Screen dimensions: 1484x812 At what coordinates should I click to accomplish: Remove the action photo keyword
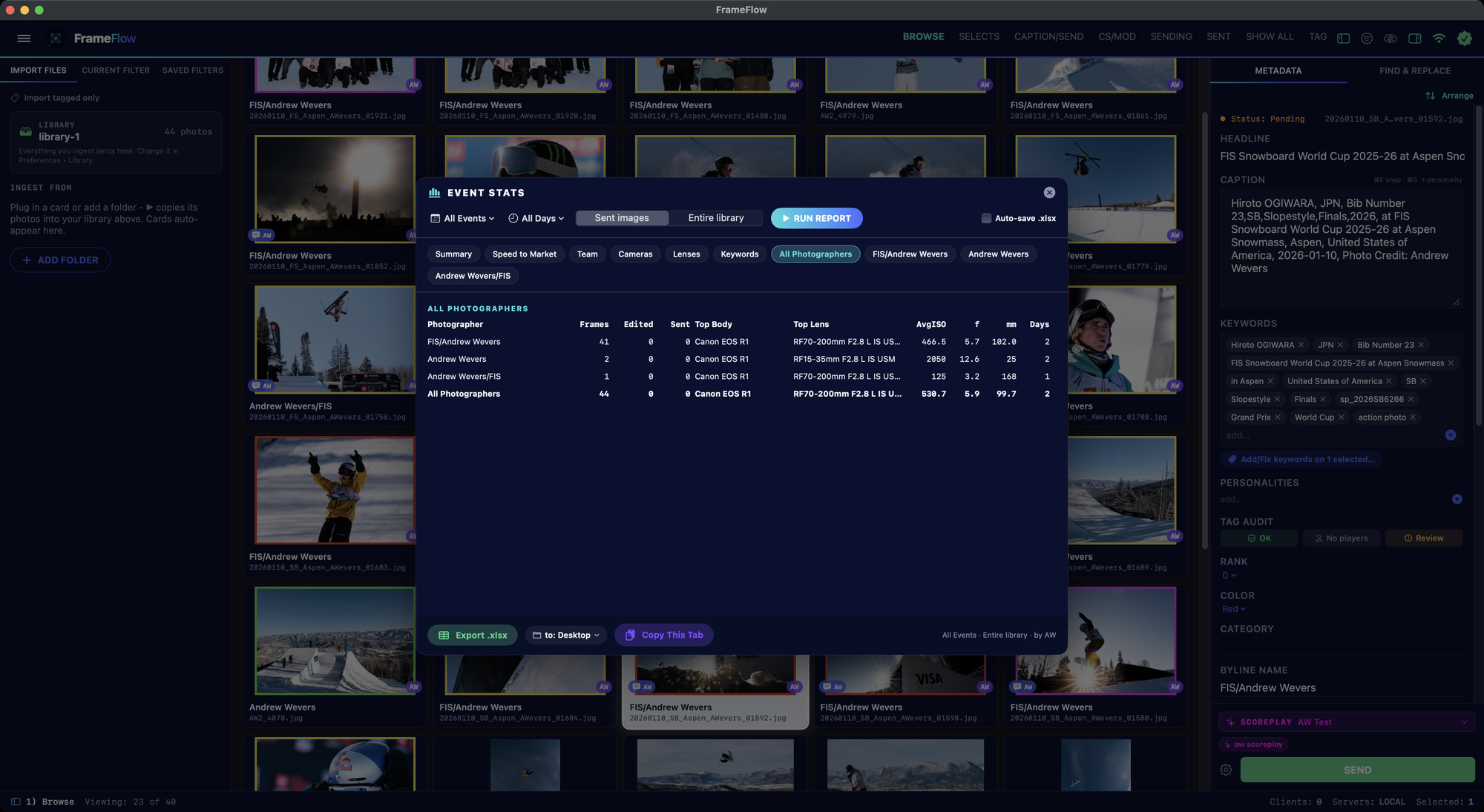pyautogui.click(x=1413, y=417)
